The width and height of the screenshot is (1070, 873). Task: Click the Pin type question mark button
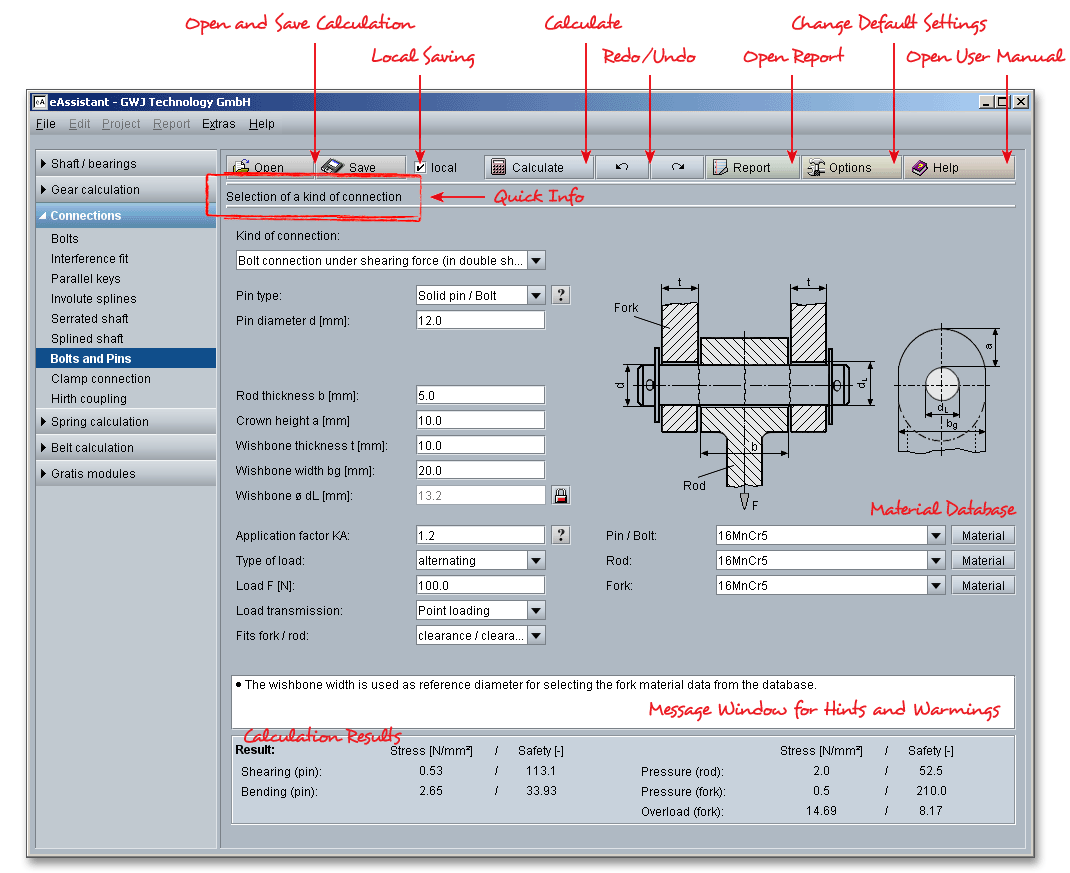[x=561, y=295]
